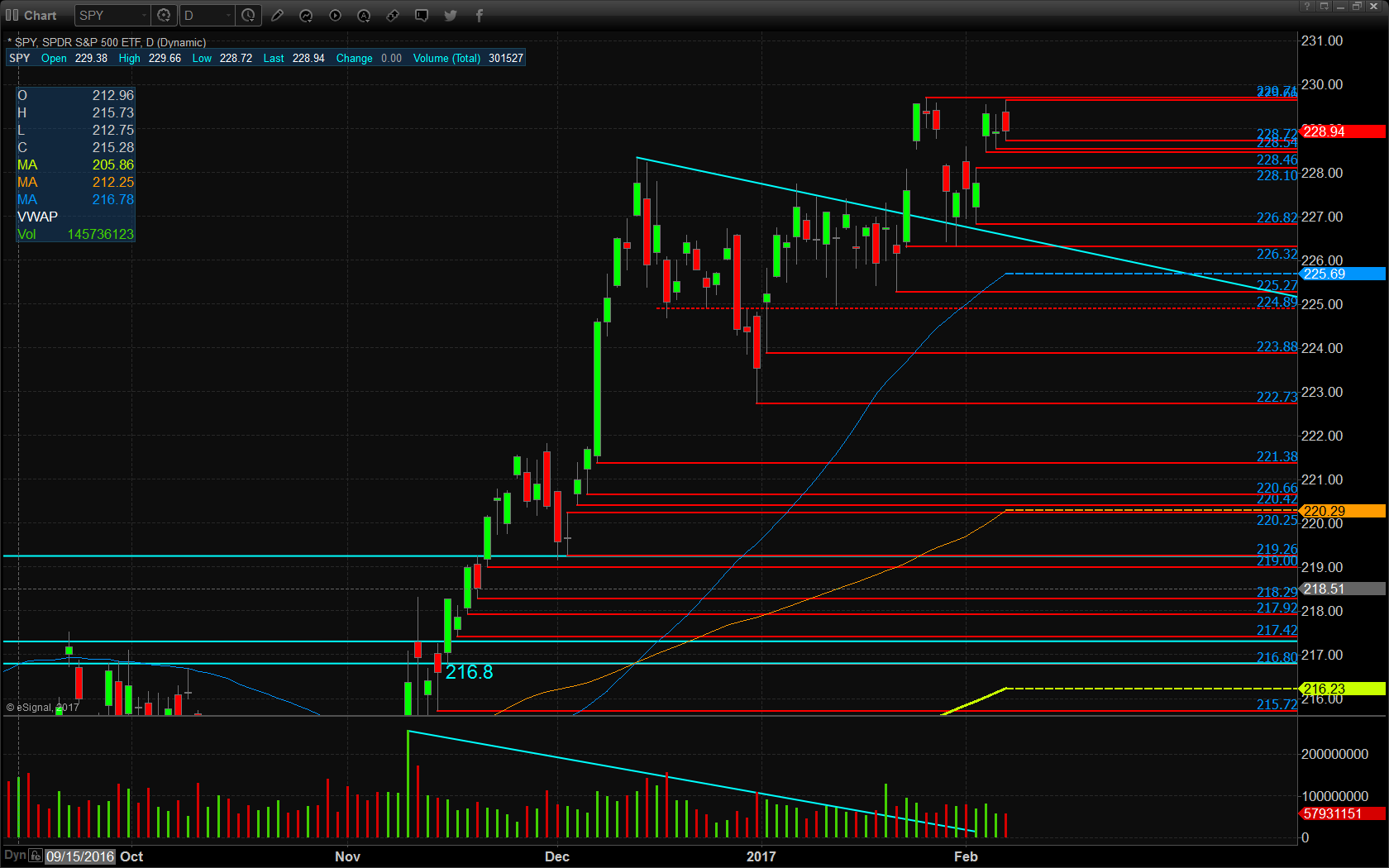Image resolution: width=1389 pixels, height=868 pixels.
Task: Expand the SPY symbol dropdown
Action: click(x=143, y=16)
